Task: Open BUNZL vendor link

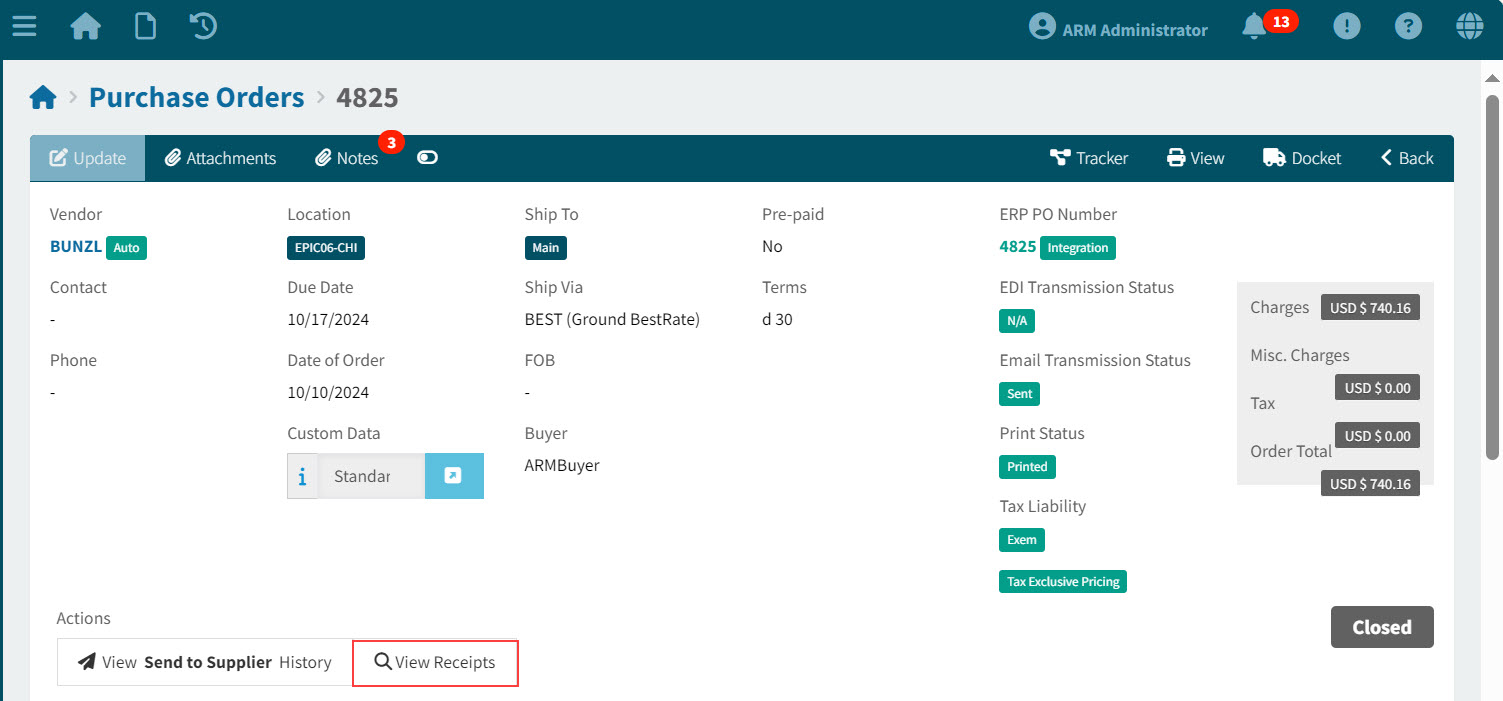Action: 77,246
